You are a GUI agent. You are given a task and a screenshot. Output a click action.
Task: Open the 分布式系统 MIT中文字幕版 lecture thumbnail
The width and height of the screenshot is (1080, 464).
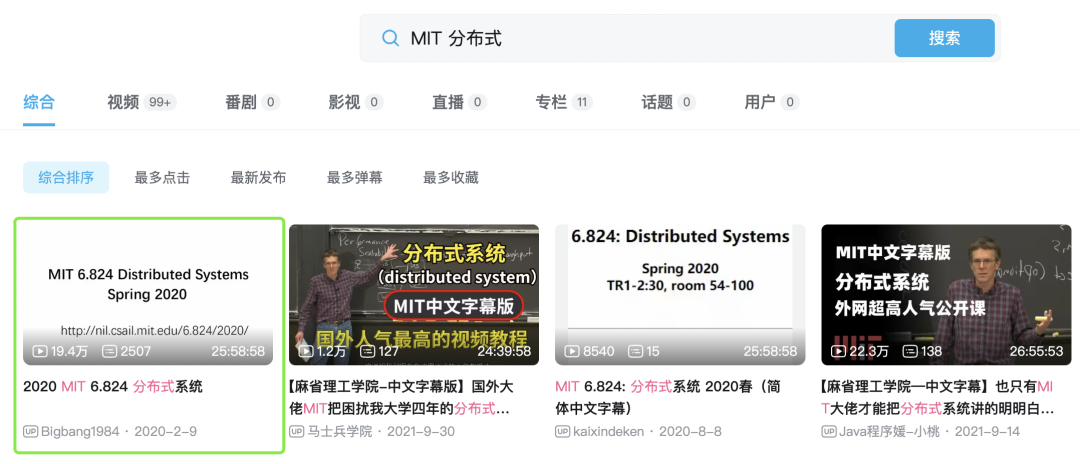coord(414,295)
